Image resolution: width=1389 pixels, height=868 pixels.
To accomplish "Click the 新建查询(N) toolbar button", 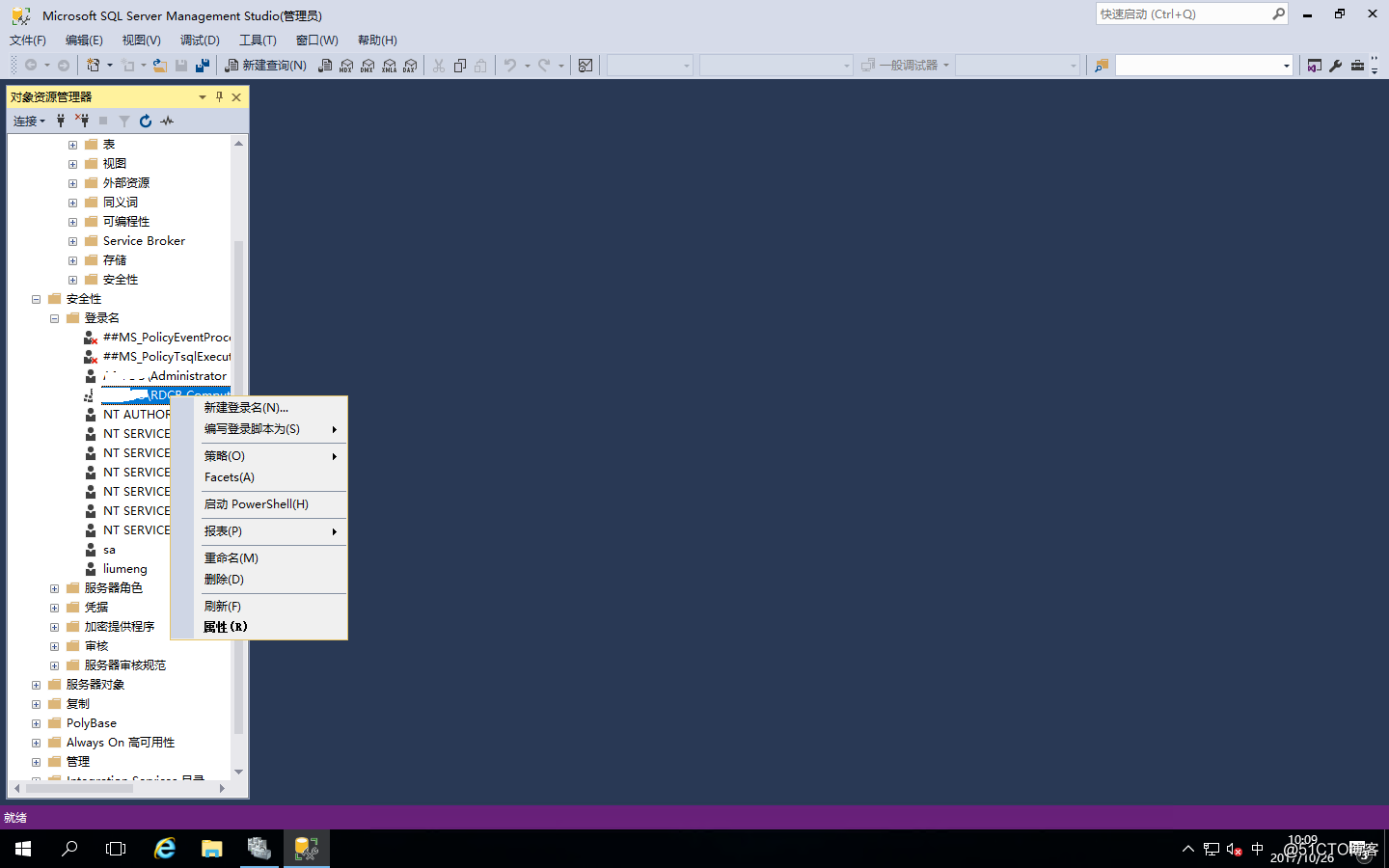I will pyautogui.click(x=265, y=66).
